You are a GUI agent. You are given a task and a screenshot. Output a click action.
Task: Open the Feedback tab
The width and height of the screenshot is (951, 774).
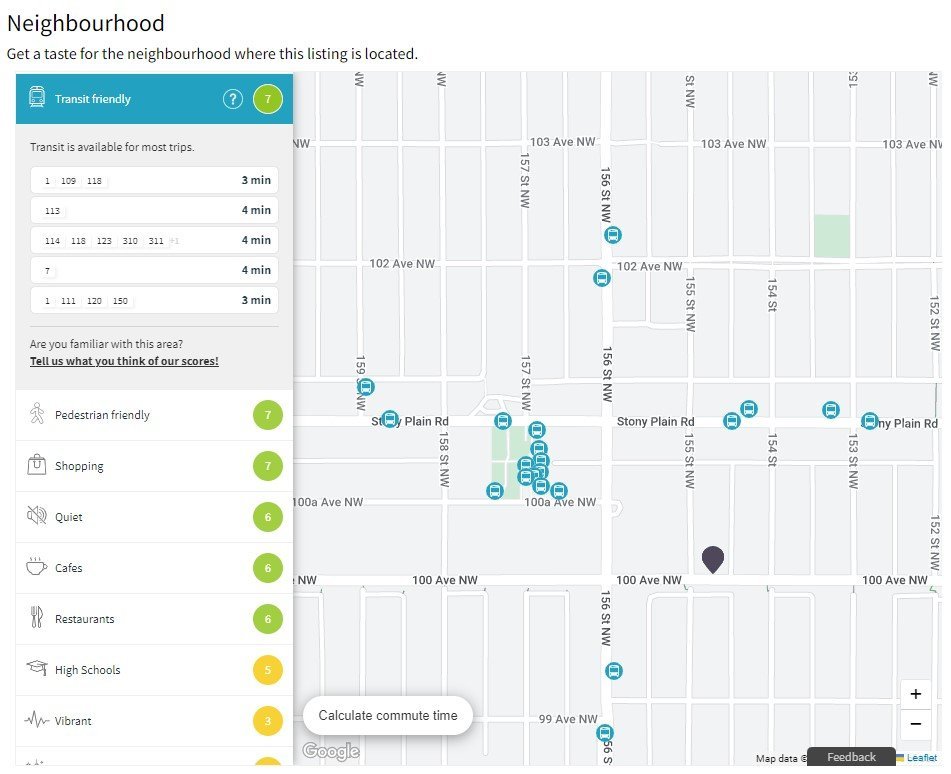click(x=851, y=757)
